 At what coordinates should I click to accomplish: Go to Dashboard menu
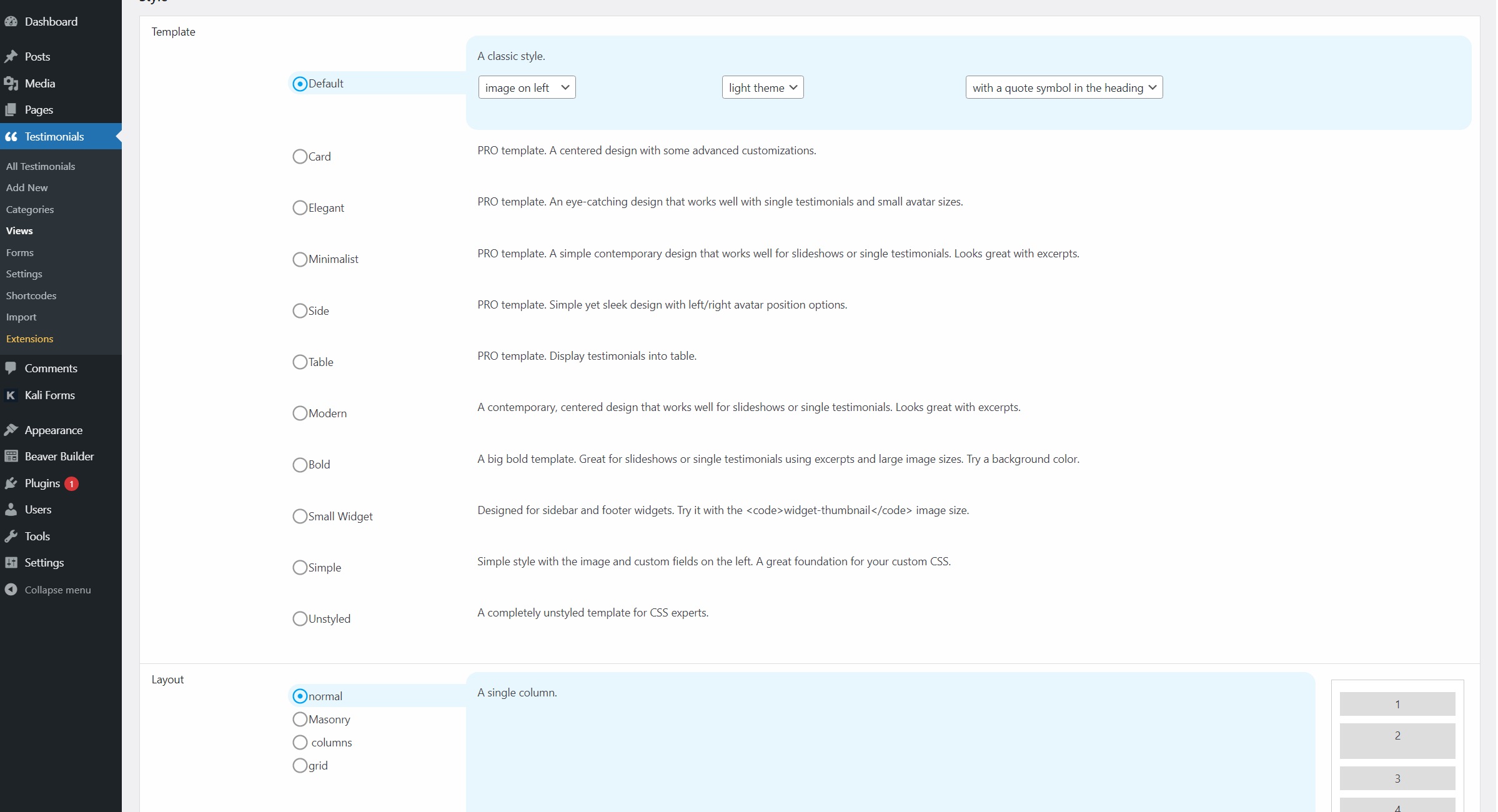coord(51,22)
